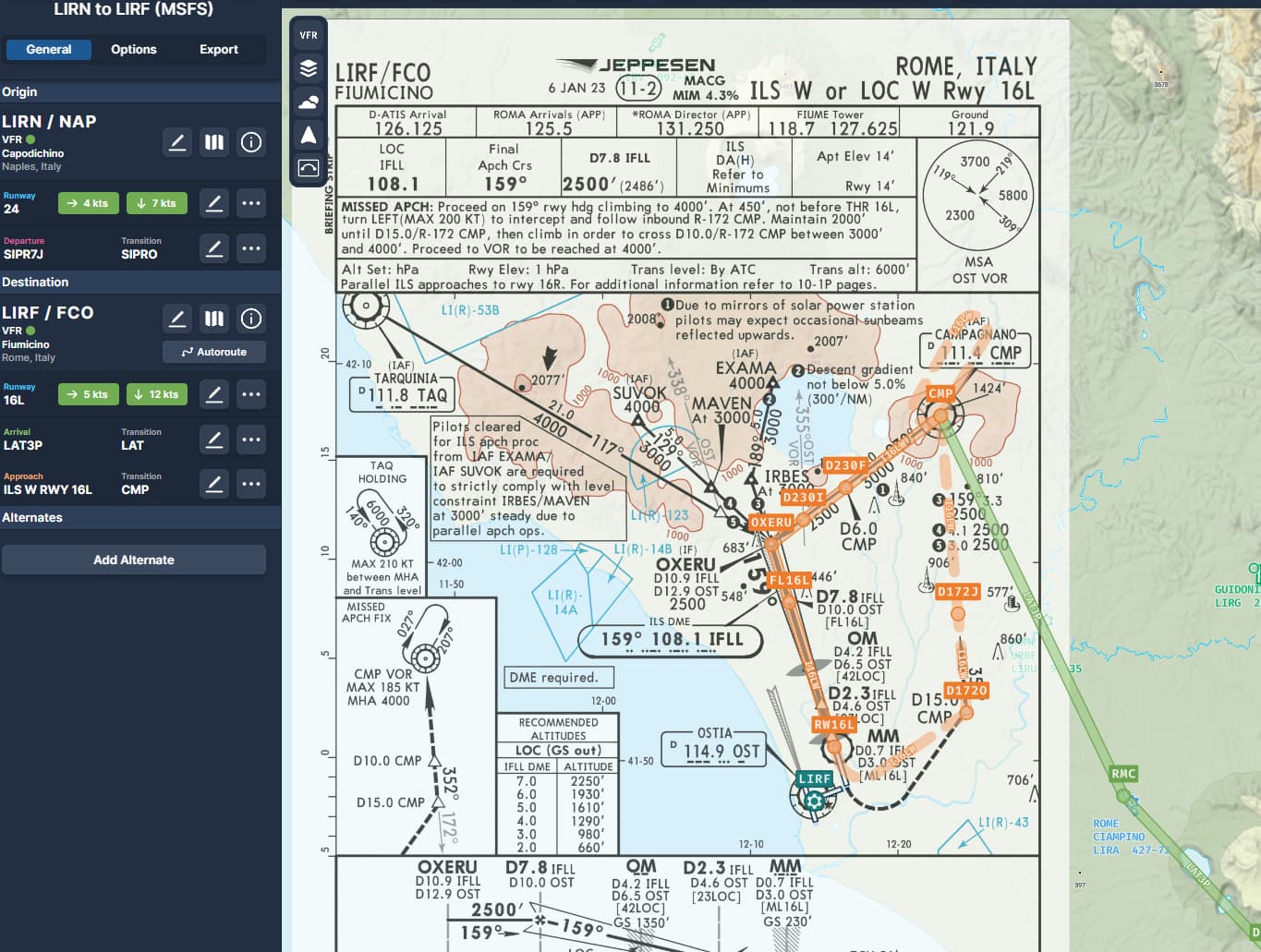The height and width of the screenshot is (952, 1261).
Task: Select the orange CMP waypoint label on map
Action: coord(940,393)
